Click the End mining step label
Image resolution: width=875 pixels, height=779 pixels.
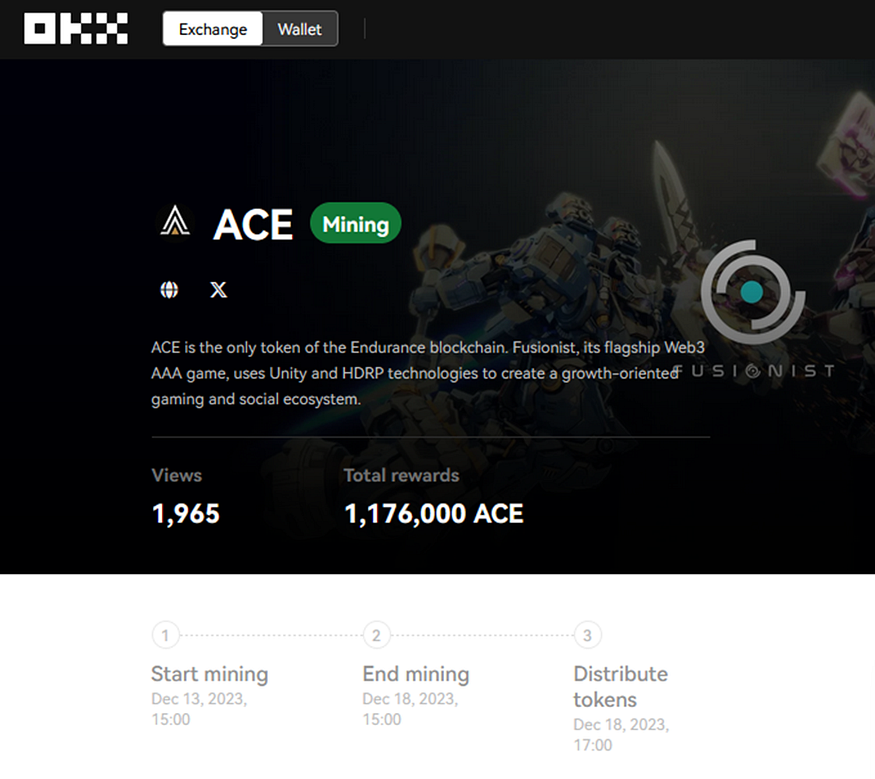pyautogui.click(x=416, y=674)
